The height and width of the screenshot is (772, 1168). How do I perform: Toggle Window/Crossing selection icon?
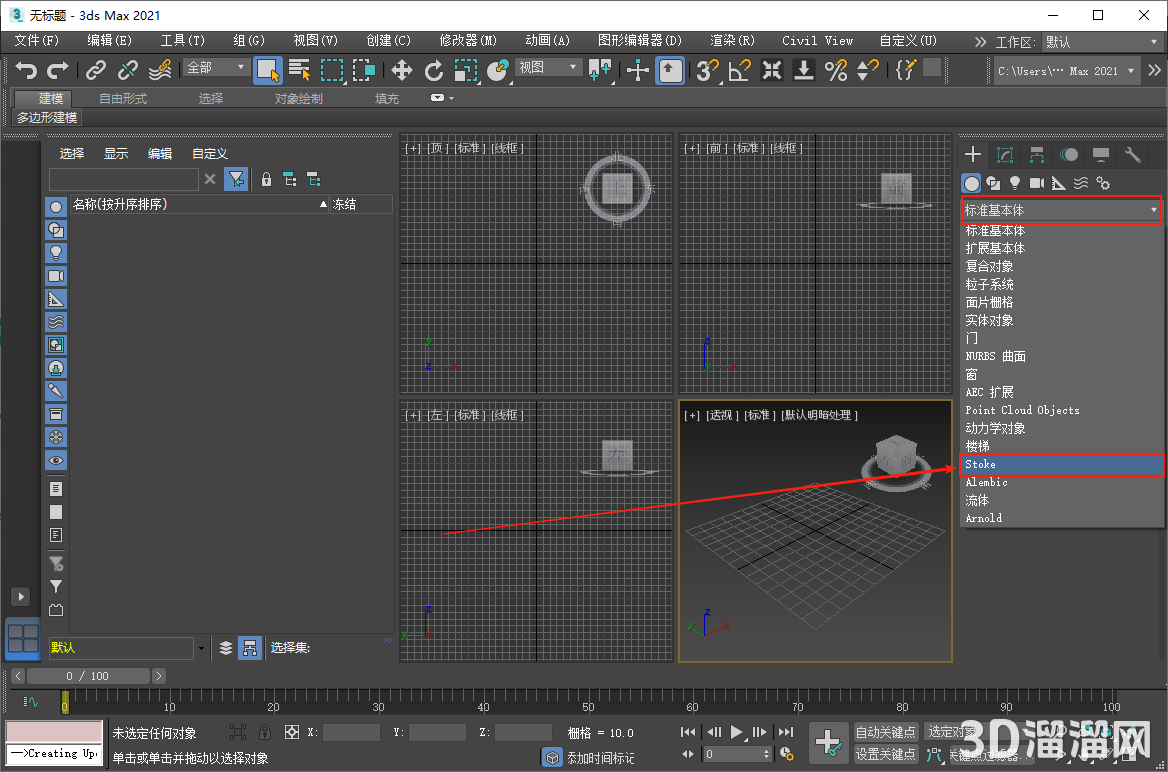tap(364, 70)
